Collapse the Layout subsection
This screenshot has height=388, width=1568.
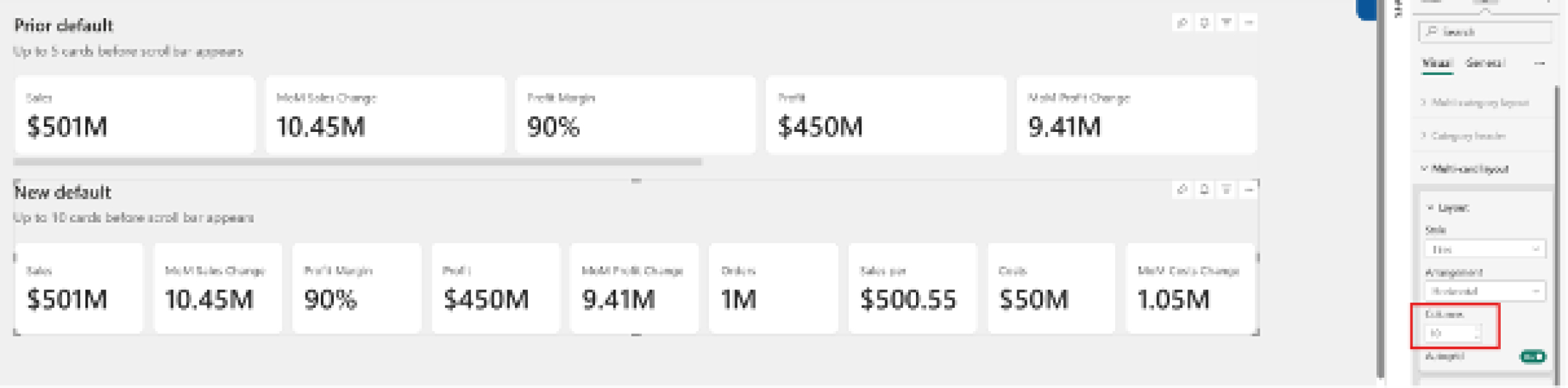tap(1448, 207)
